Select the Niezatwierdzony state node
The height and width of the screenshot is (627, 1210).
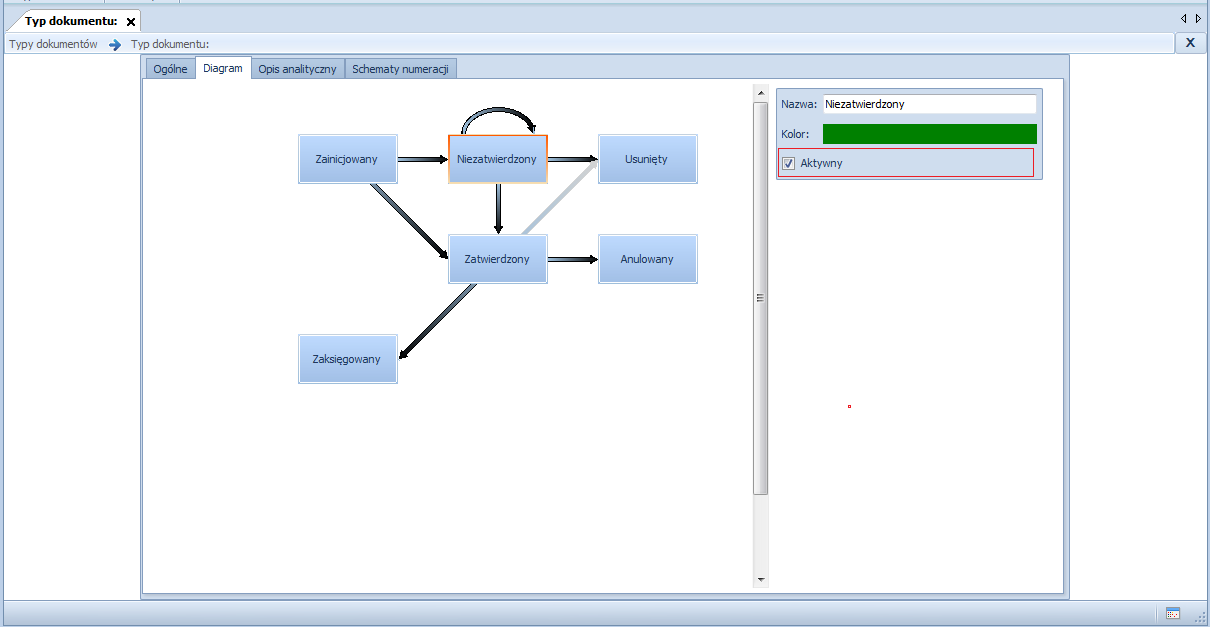click(498, 159)
